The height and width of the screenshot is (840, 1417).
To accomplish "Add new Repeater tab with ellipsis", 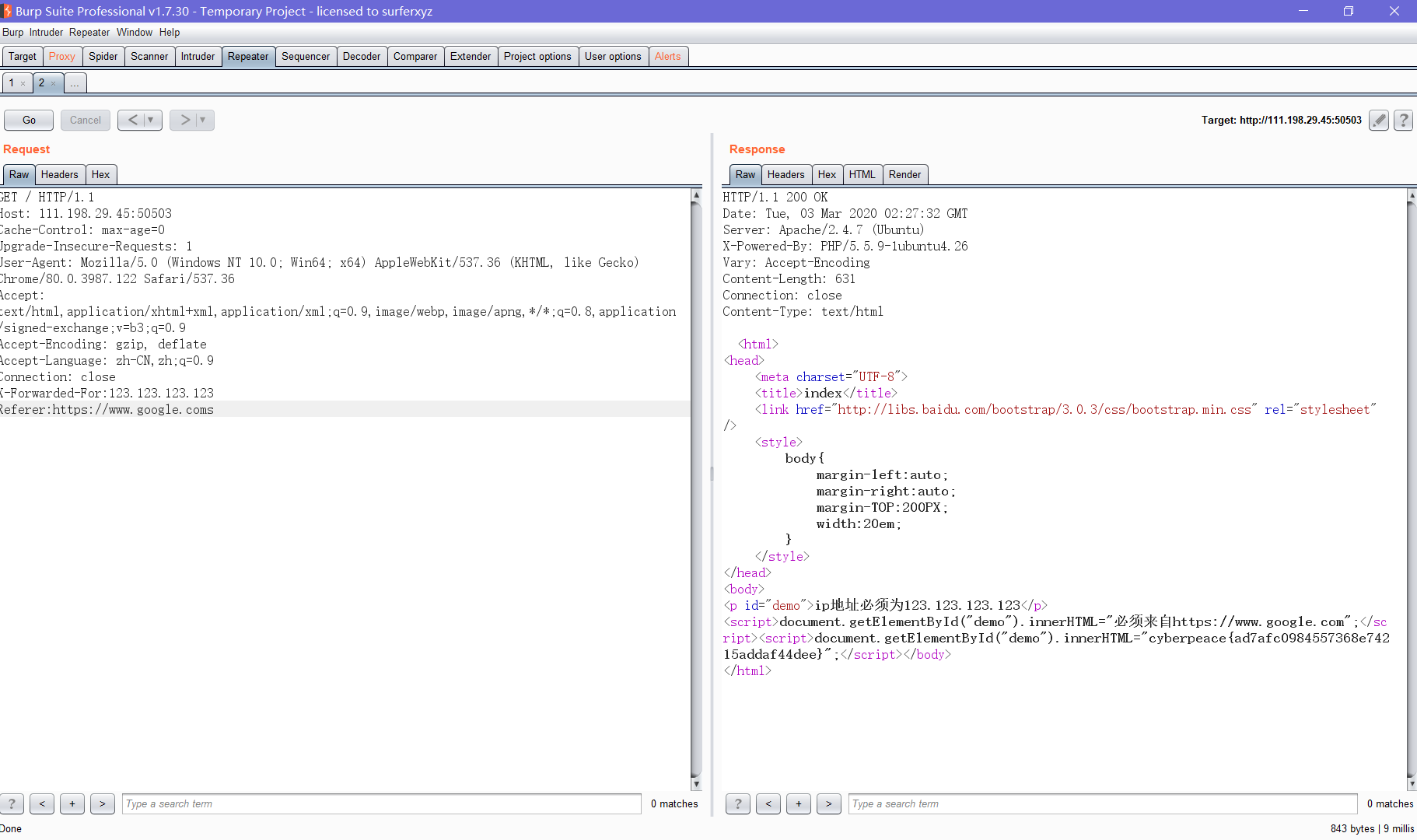I will click(75, 82).
